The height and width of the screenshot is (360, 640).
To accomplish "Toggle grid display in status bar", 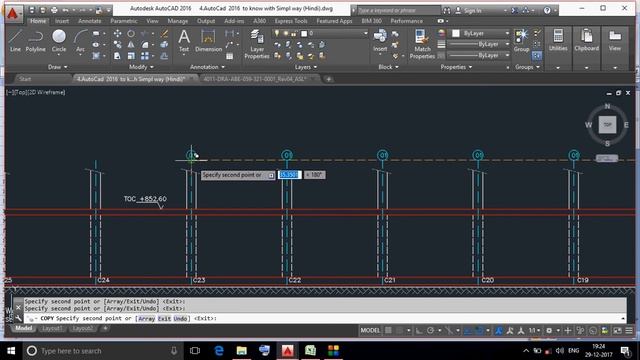I will click(x=389, y=330).
